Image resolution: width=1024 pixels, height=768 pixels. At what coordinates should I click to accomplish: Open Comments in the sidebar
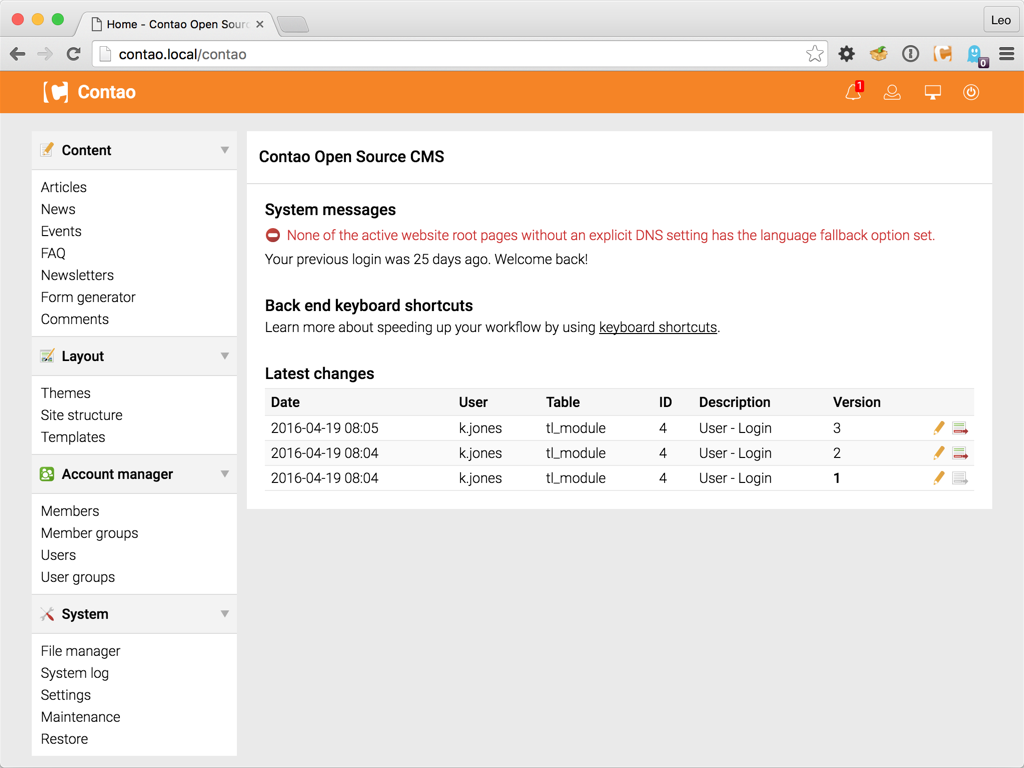coord(74,319)
